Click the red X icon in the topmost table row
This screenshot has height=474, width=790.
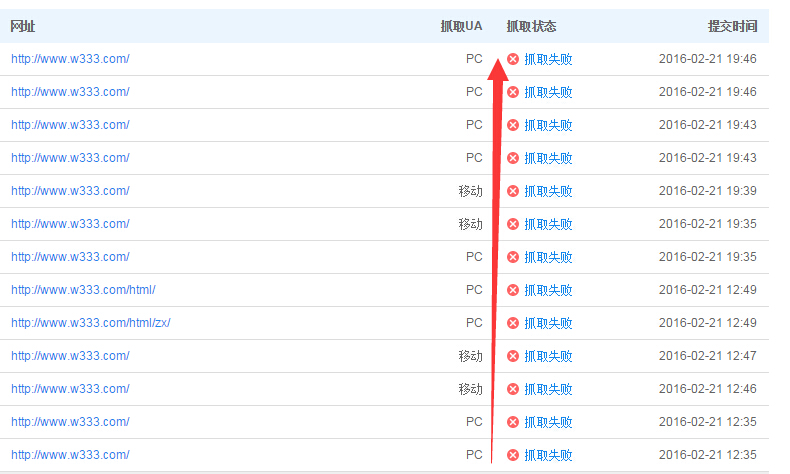[x=513, y=59]
